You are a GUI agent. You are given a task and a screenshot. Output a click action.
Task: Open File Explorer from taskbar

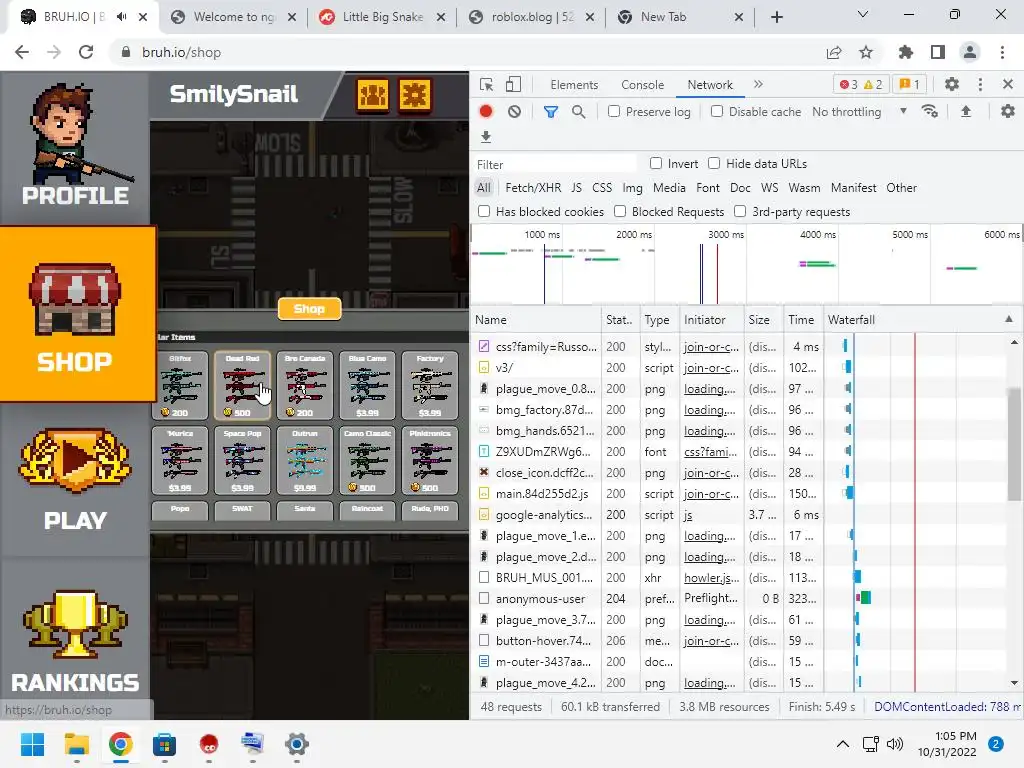(x=76, y=744)
